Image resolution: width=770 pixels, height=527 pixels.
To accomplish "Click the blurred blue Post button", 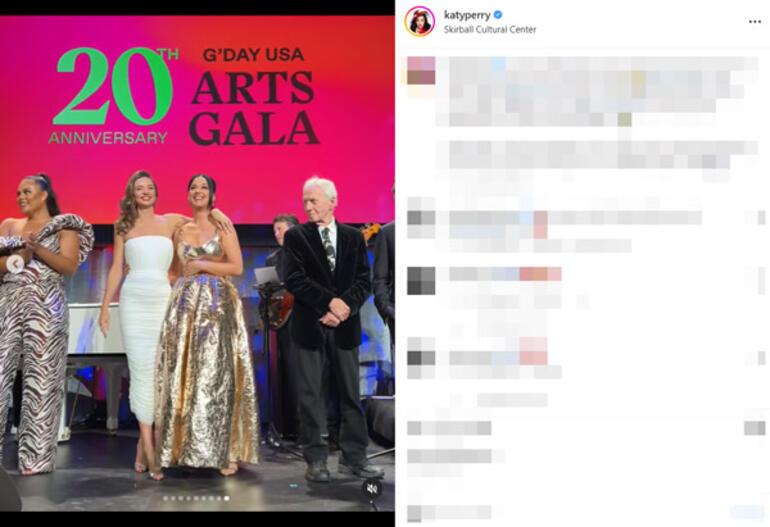I will tap(747, 512).
